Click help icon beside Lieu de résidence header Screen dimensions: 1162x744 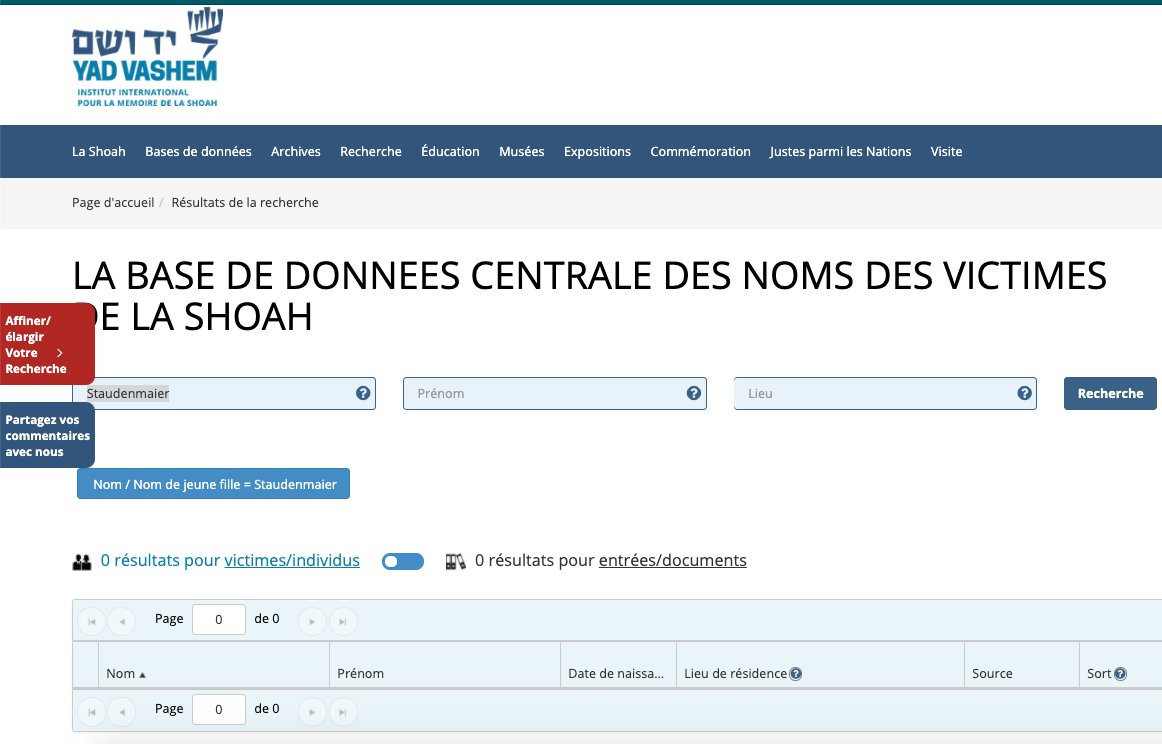(x=796, y=674)
